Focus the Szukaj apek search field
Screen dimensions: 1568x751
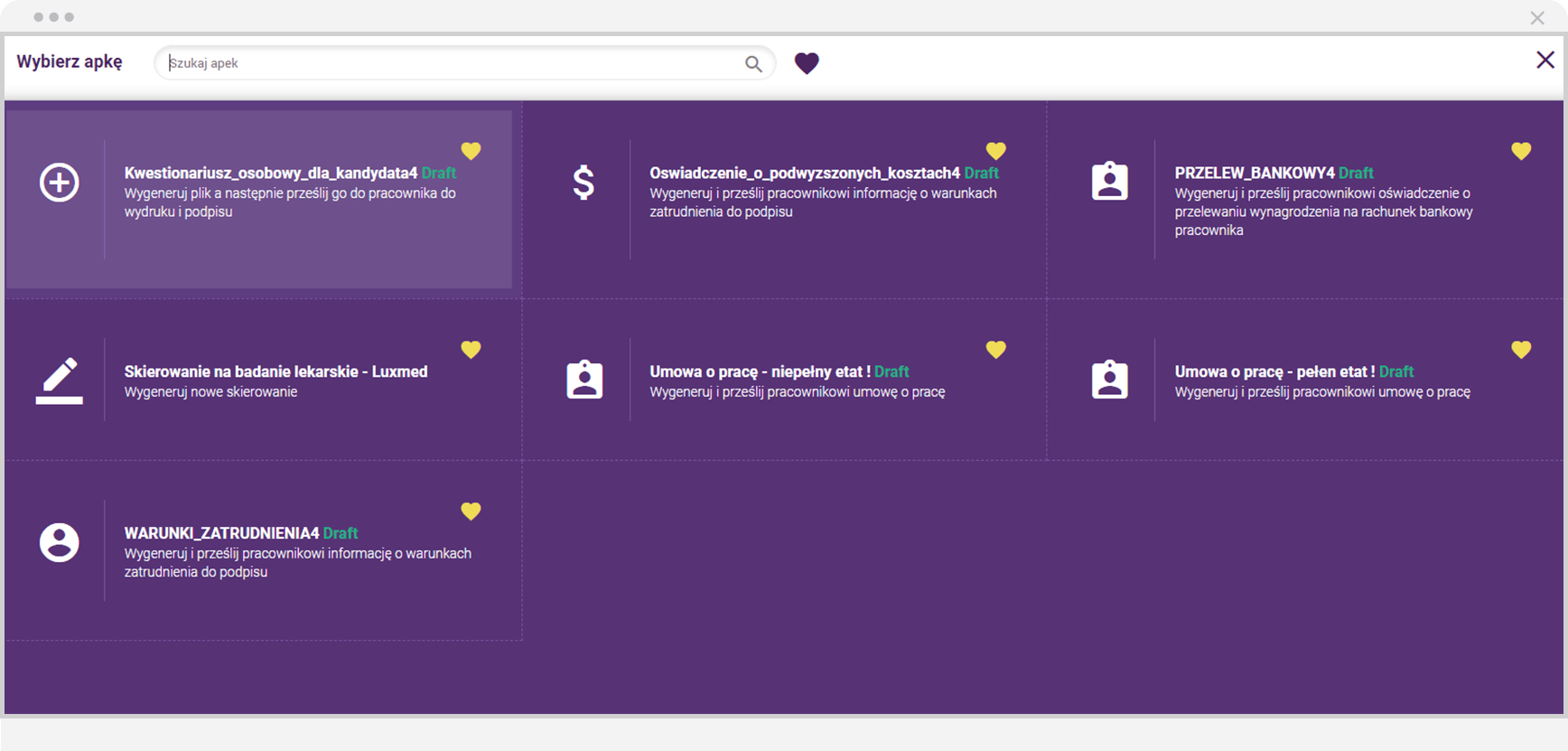pos(452,63)
